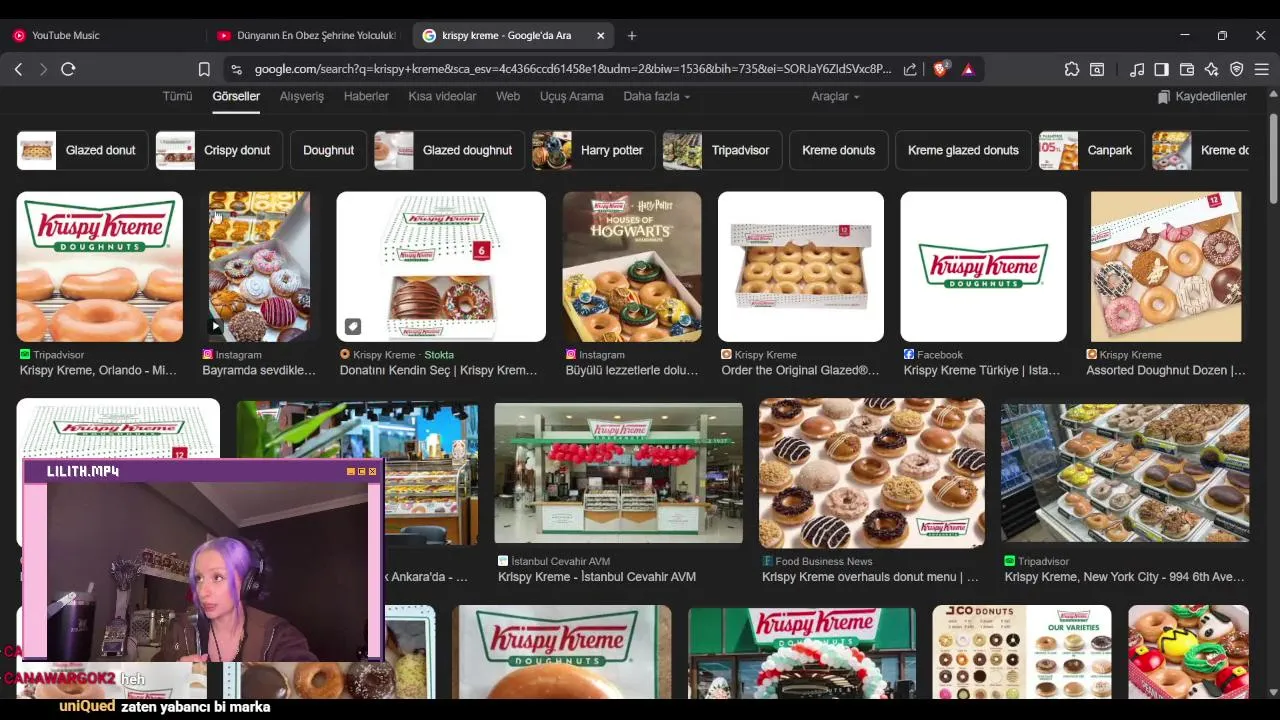The image size is (1280, 720).
Task: Select the Uçuş Arama filter
Action: click(571, 96)
